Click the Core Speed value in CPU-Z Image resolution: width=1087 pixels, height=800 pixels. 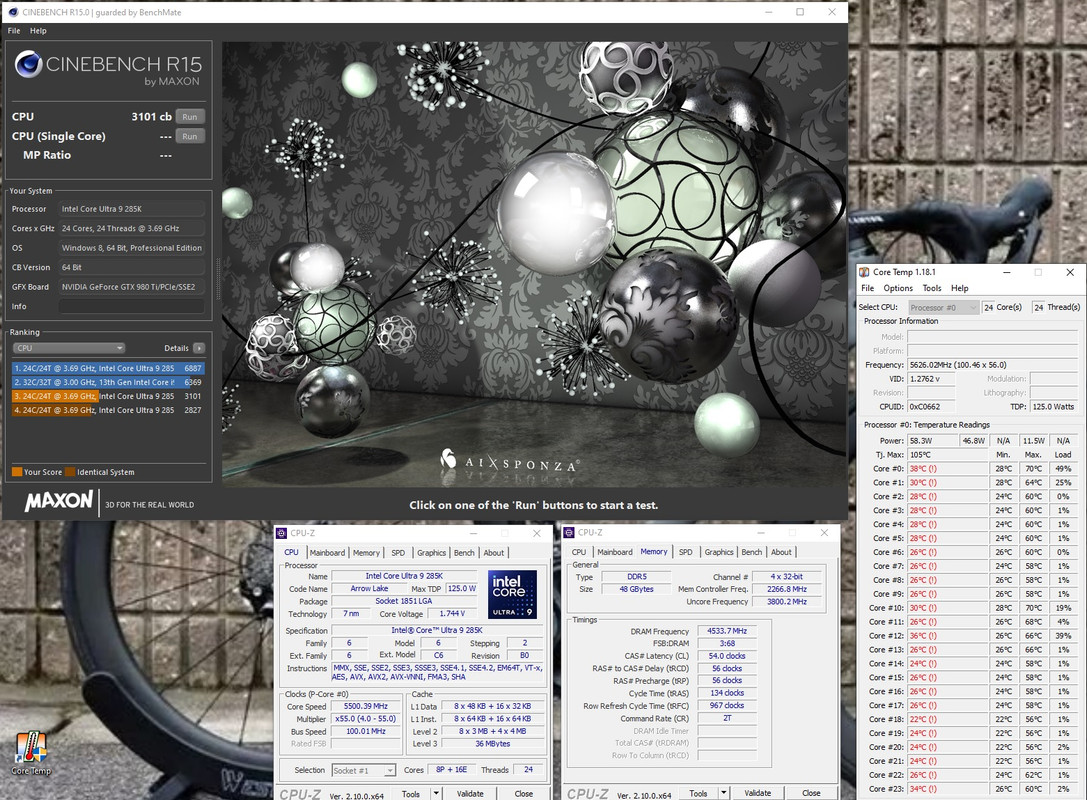click(x=365, y=706)
